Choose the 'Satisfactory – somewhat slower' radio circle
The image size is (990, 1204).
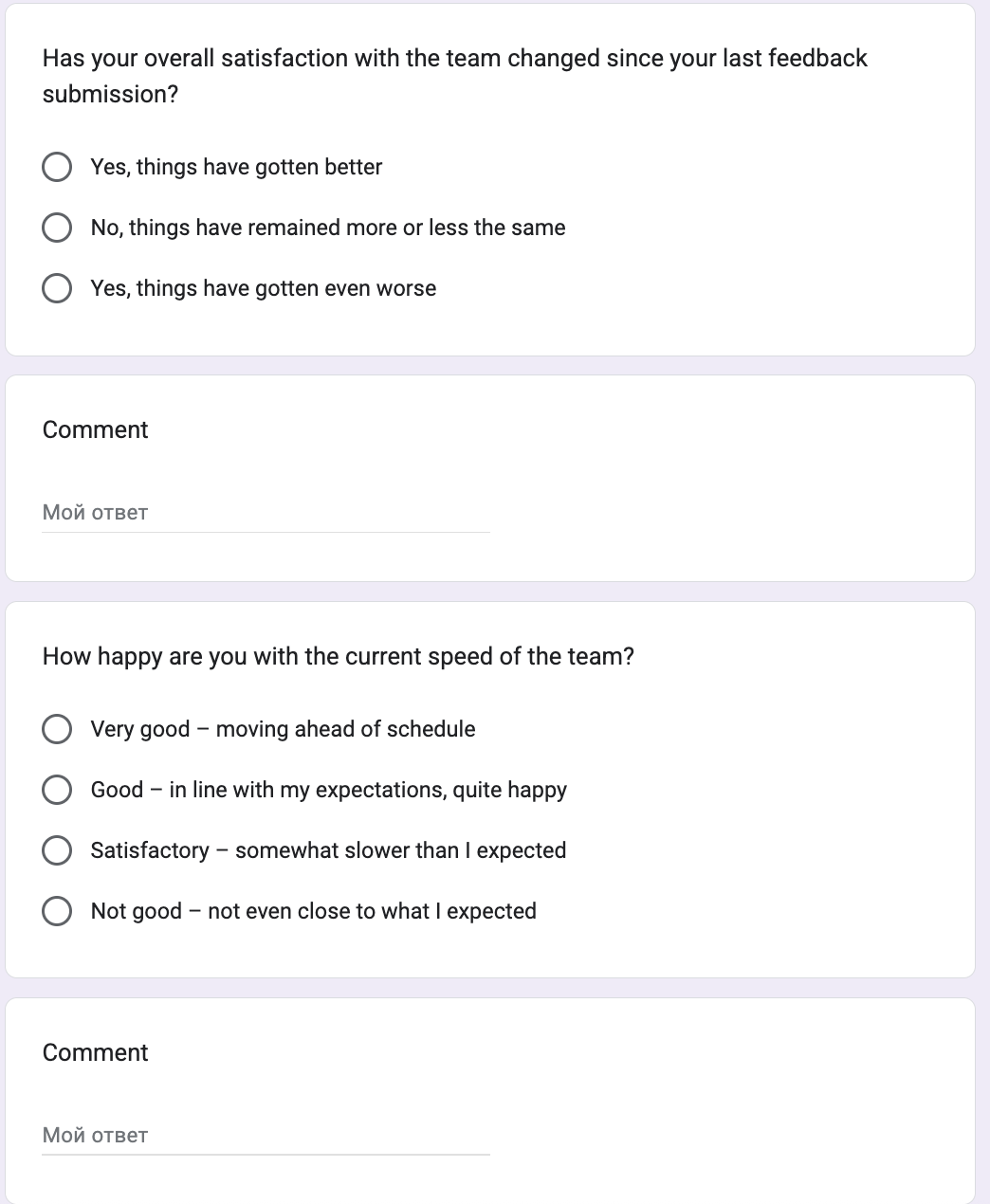pos(57,850)
